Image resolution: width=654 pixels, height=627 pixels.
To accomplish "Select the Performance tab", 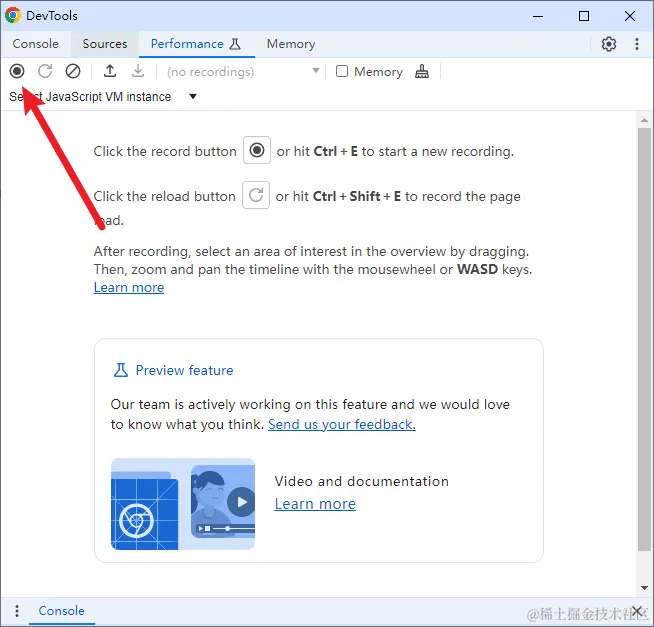I will [196, 44].
